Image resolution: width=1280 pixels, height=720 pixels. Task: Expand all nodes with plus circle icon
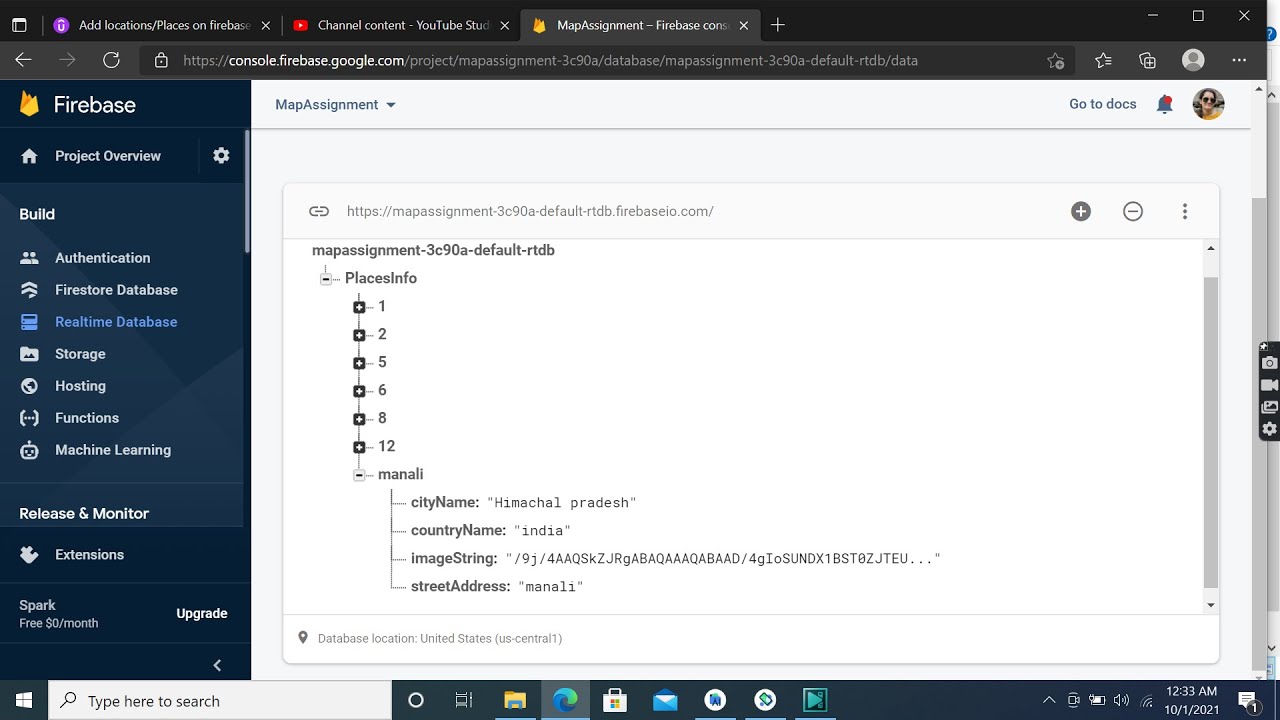coord(1081,211)
